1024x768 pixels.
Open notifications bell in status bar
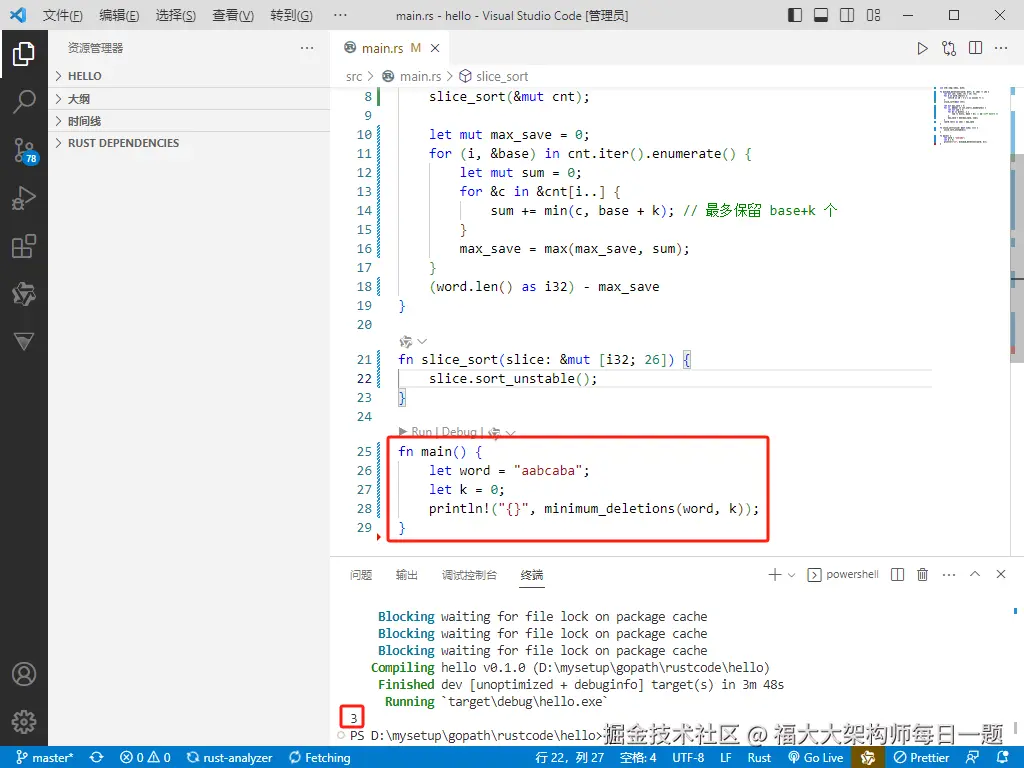click(1003, 758)
